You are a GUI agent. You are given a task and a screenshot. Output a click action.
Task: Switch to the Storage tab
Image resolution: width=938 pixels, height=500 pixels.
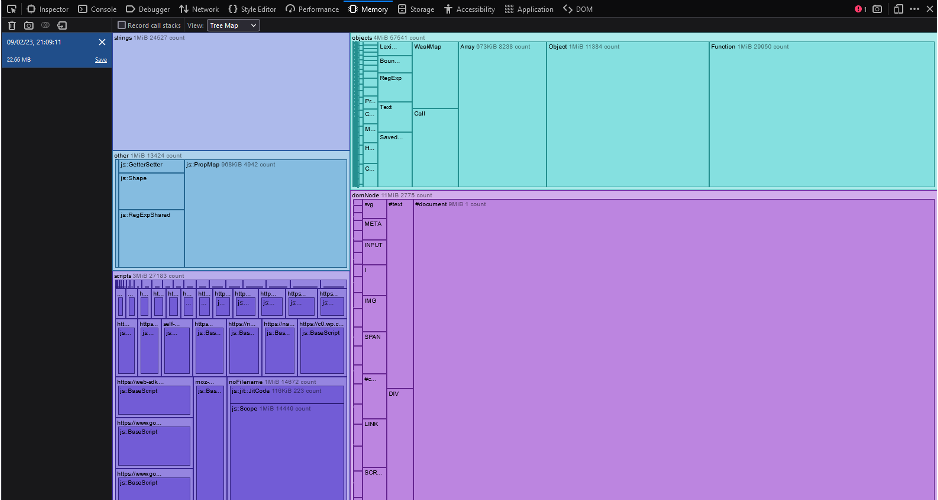(415, 9)
